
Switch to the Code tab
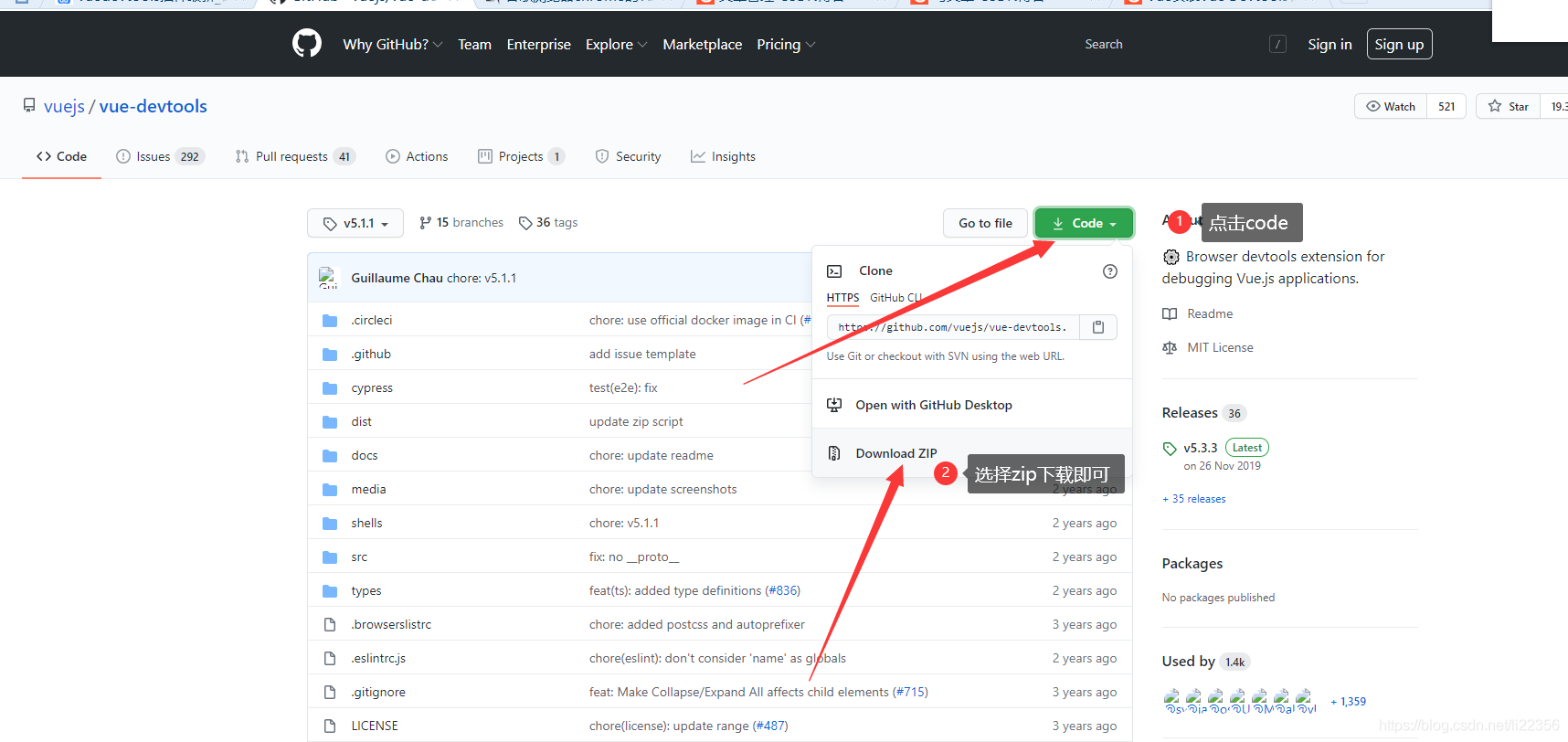[x=61, y=156]
